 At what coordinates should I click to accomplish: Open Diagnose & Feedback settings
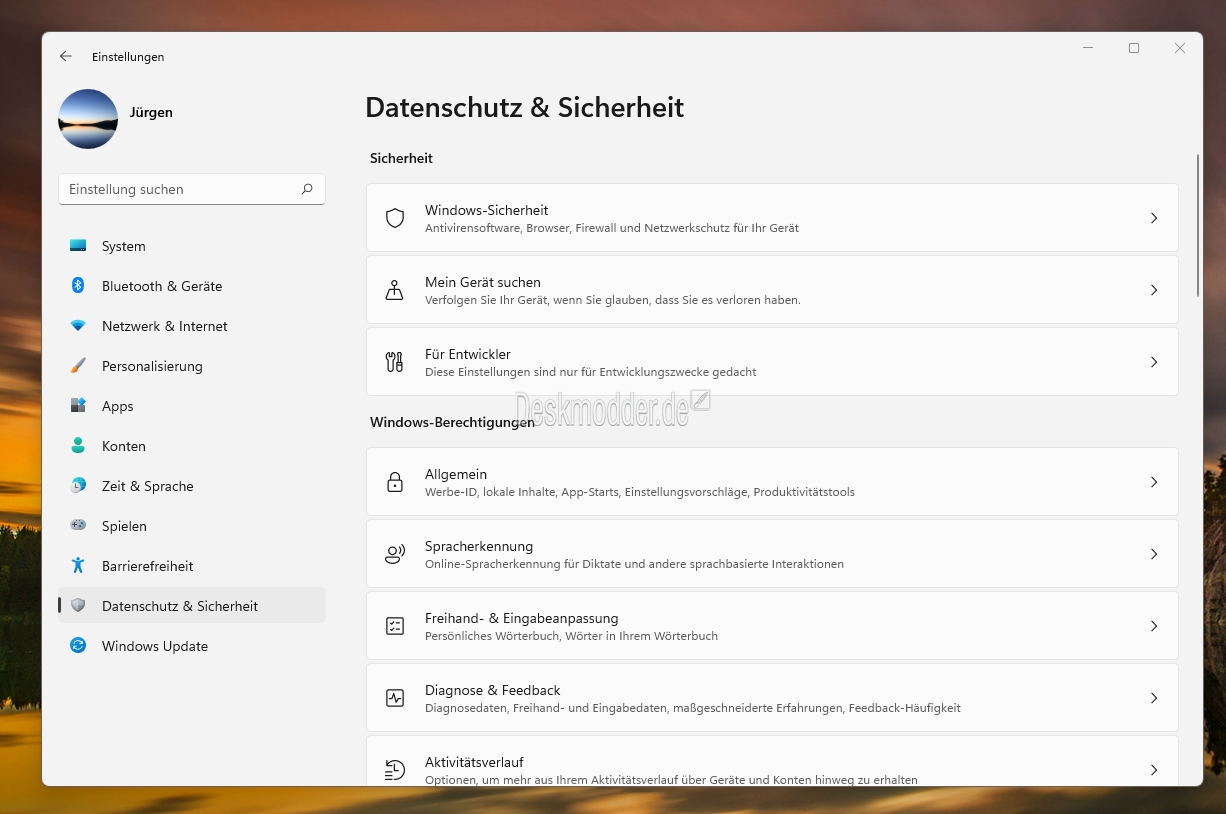[x=772, y=698]
